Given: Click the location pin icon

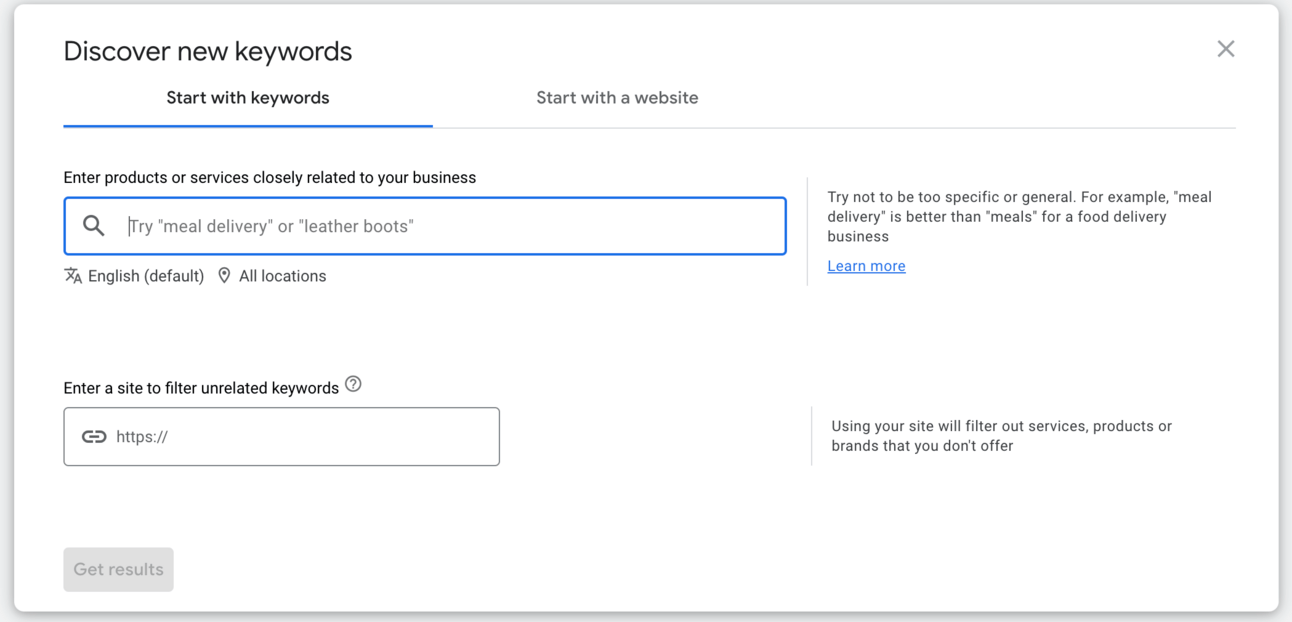Looking at the screenshot, I should 224,276.
